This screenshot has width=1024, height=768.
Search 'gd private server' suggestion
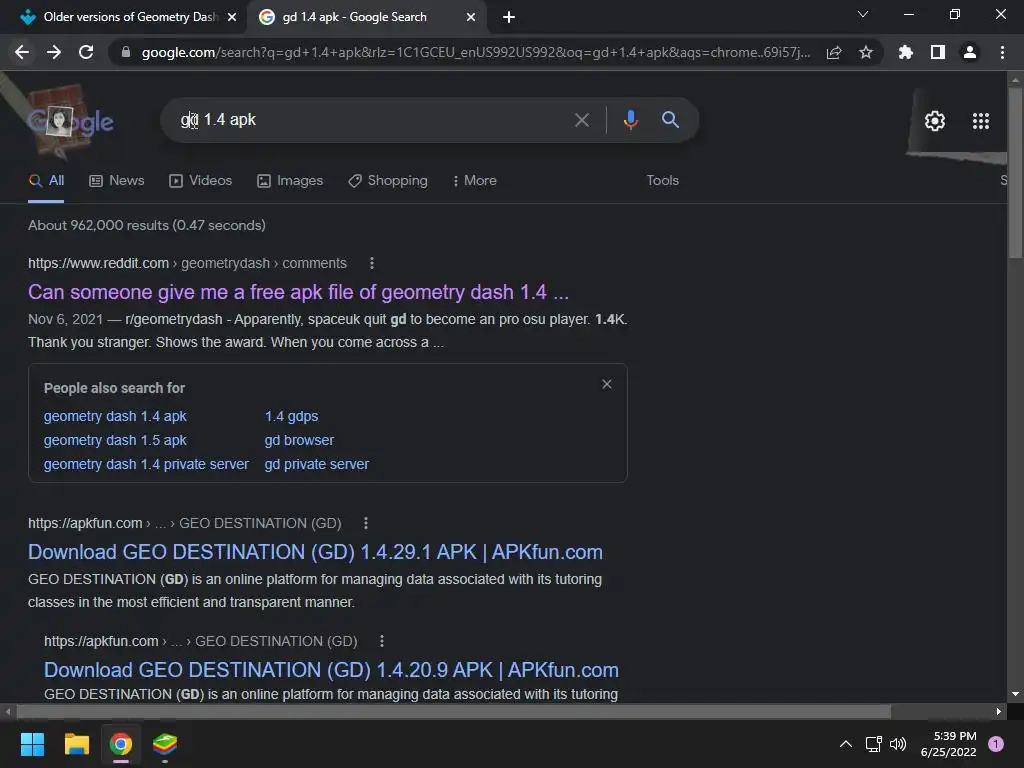(x=317, y=464)
